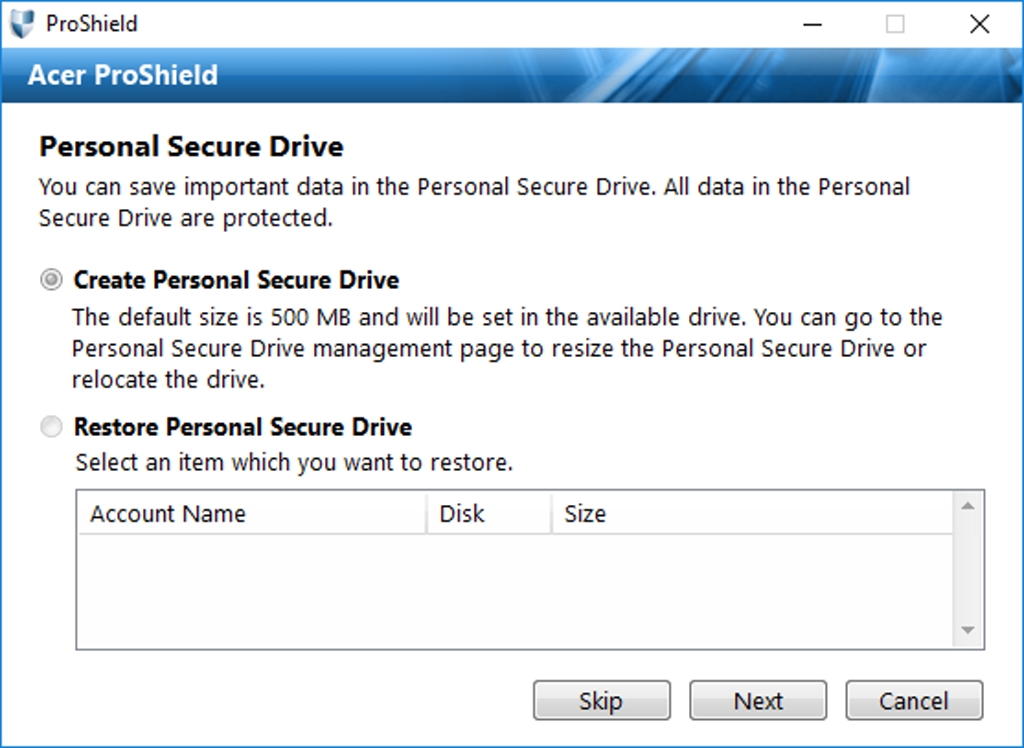This screenshot has height=748, width=1024.
Task: Click the ProShield shield icon in title bar
Action: tap(22, 23)
